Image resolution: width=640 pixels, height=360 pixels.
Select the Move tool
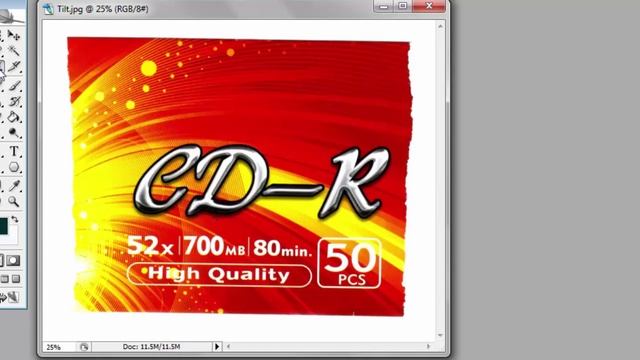coord(14,36)
